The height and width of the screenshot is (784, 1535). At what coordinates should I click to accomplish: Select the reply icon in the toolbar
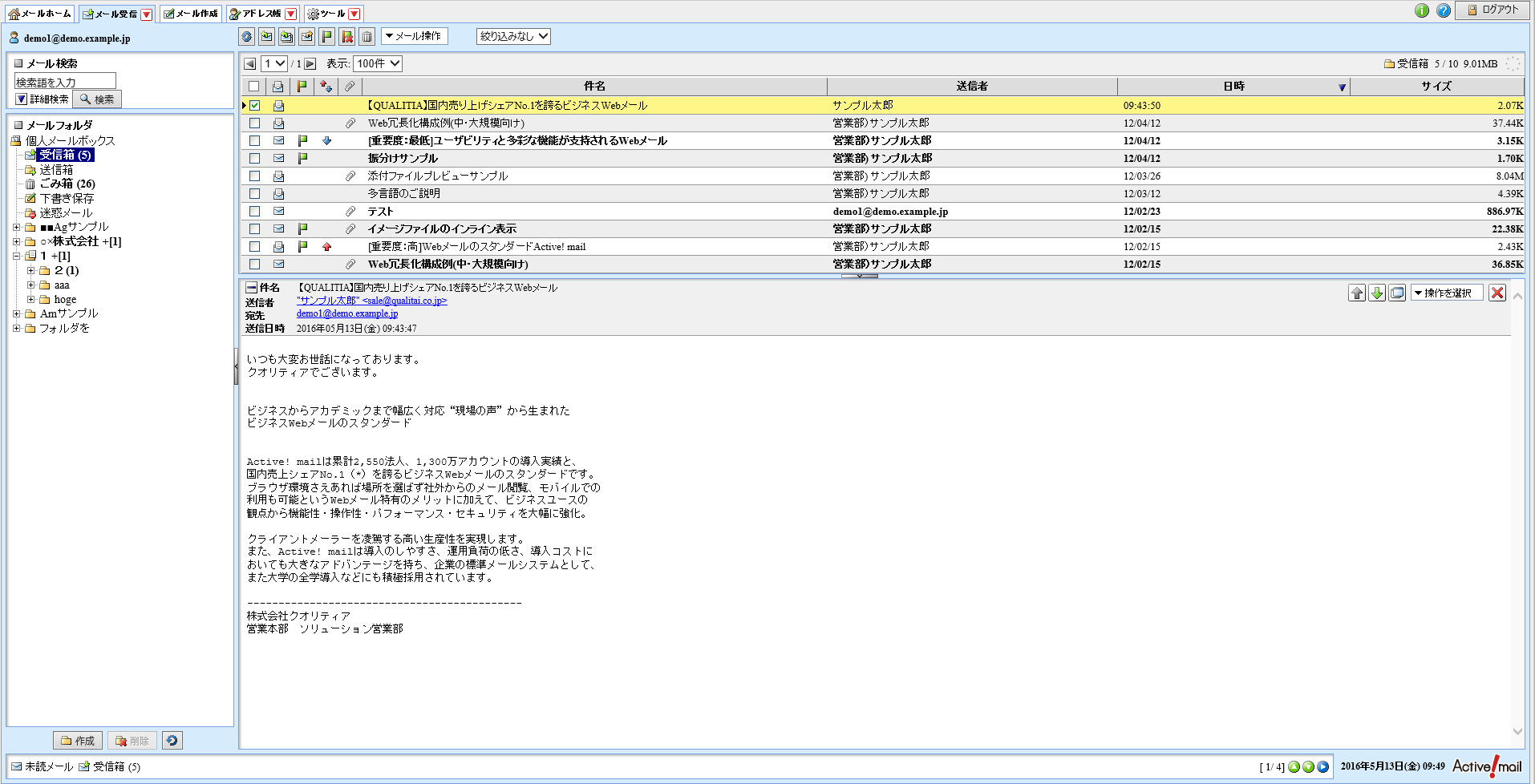click(x=266, y=36)
